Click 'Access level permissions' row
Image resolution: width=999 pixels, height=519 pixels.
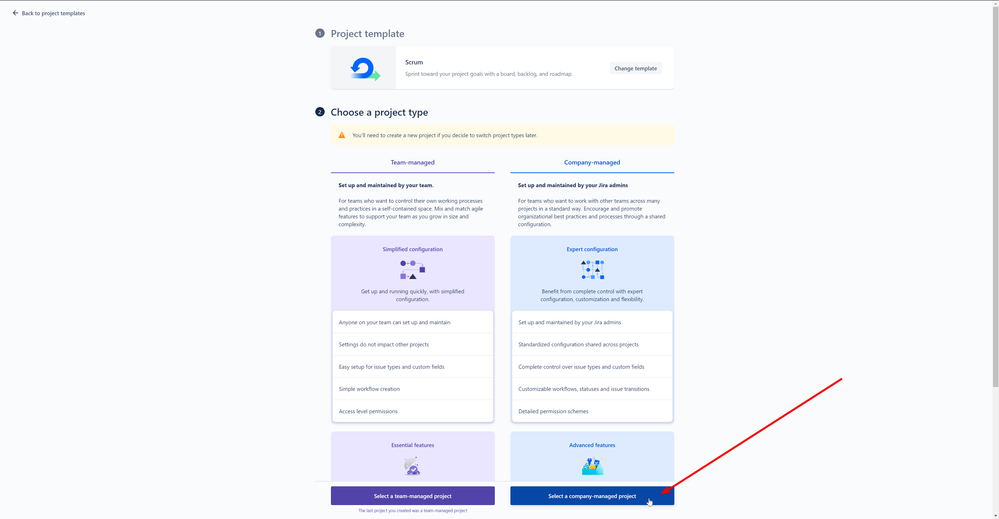(412, 411)
